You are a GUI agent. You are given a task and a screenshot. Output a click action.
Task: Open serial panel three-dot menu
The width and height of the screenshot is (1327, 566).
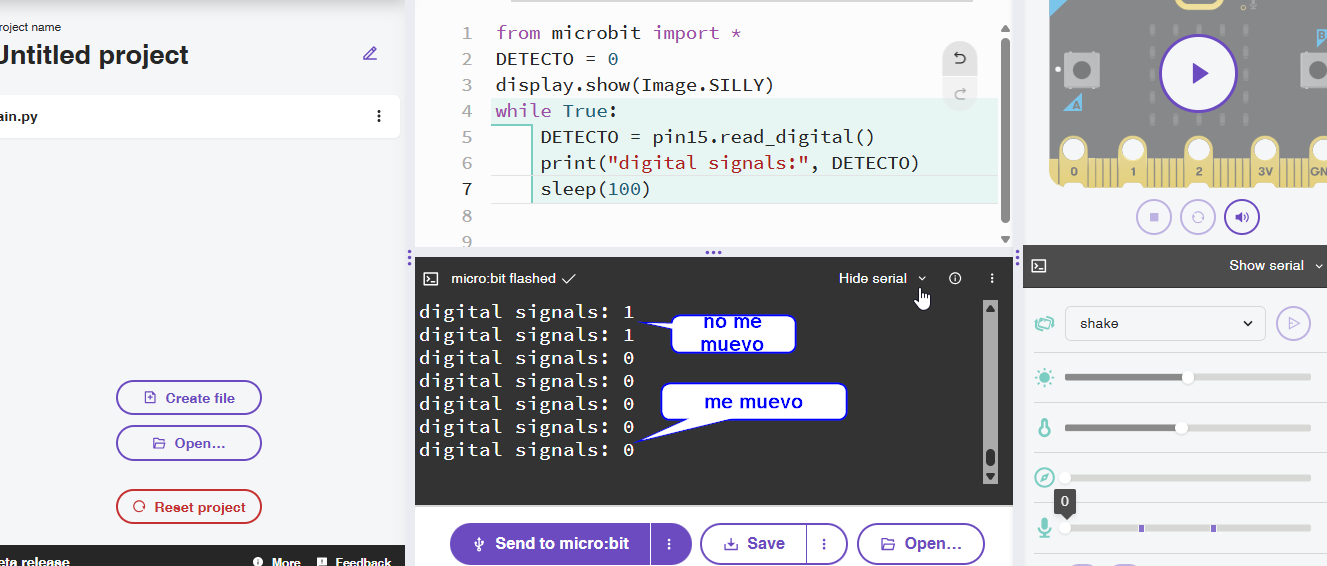[x=992, y=279]
